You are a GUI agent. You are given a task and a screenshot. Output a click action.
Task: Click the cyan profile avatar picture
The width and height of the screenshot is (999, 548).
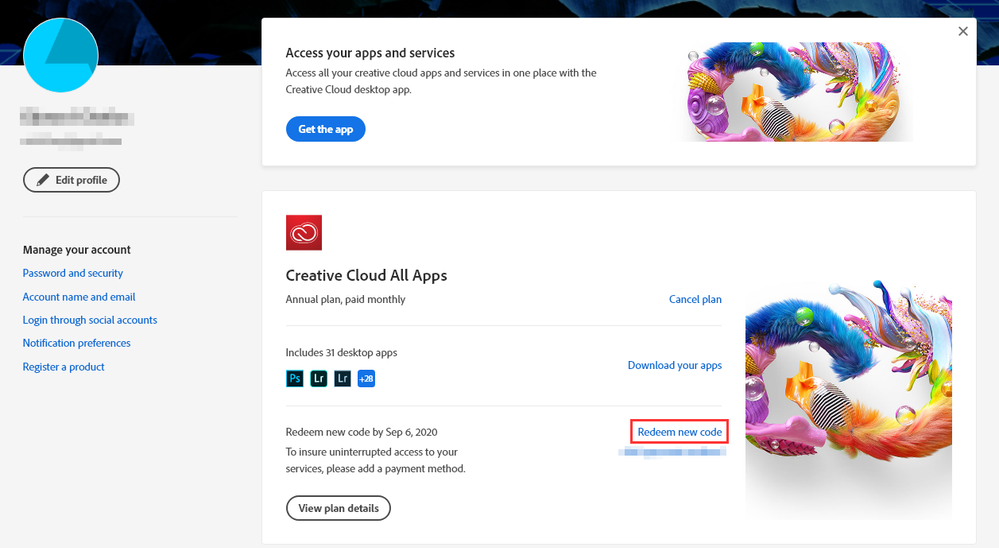(x=60, y=56)
